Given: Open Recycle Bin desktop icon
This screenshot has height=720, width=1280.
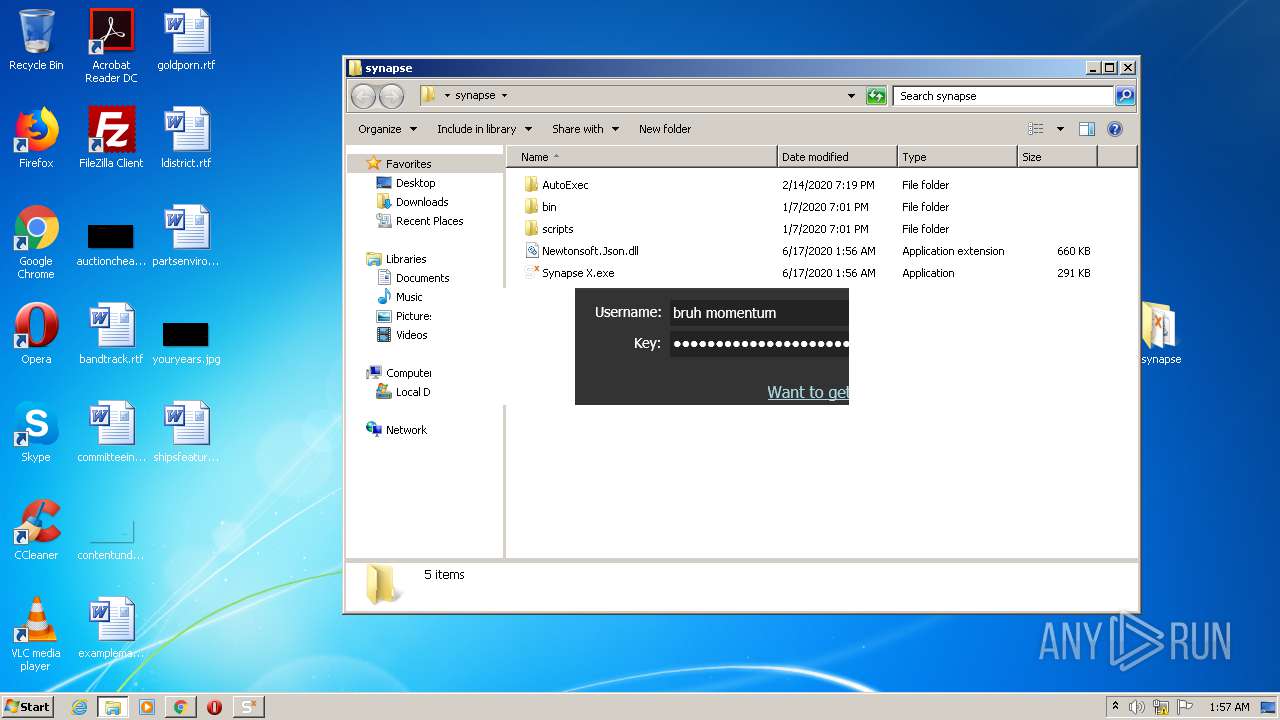Looking at the screenshot, I should click(x=36, y=40).
